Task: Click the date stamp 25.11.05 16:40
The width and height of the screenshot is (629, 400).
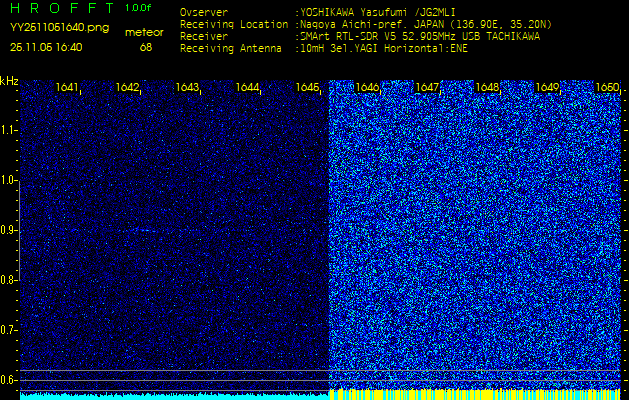Action: (x=46, y=47)
